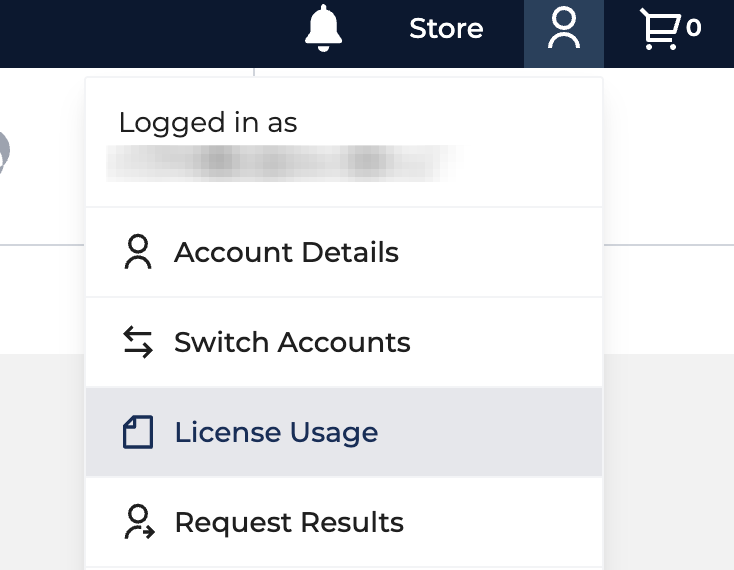Click the Account Details person icon
The width and height of the screenshot is (734, 570).
(x=138, y=252)
